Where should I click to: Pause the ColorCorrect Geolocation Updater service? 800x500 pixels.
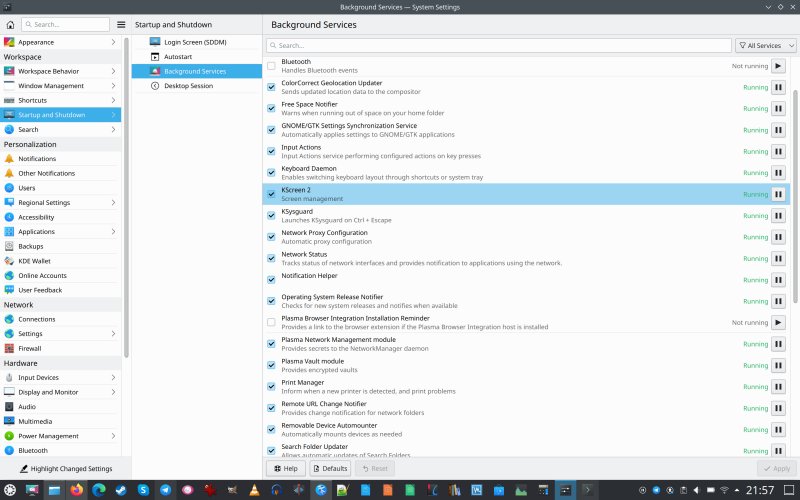[x=778, y=87]
